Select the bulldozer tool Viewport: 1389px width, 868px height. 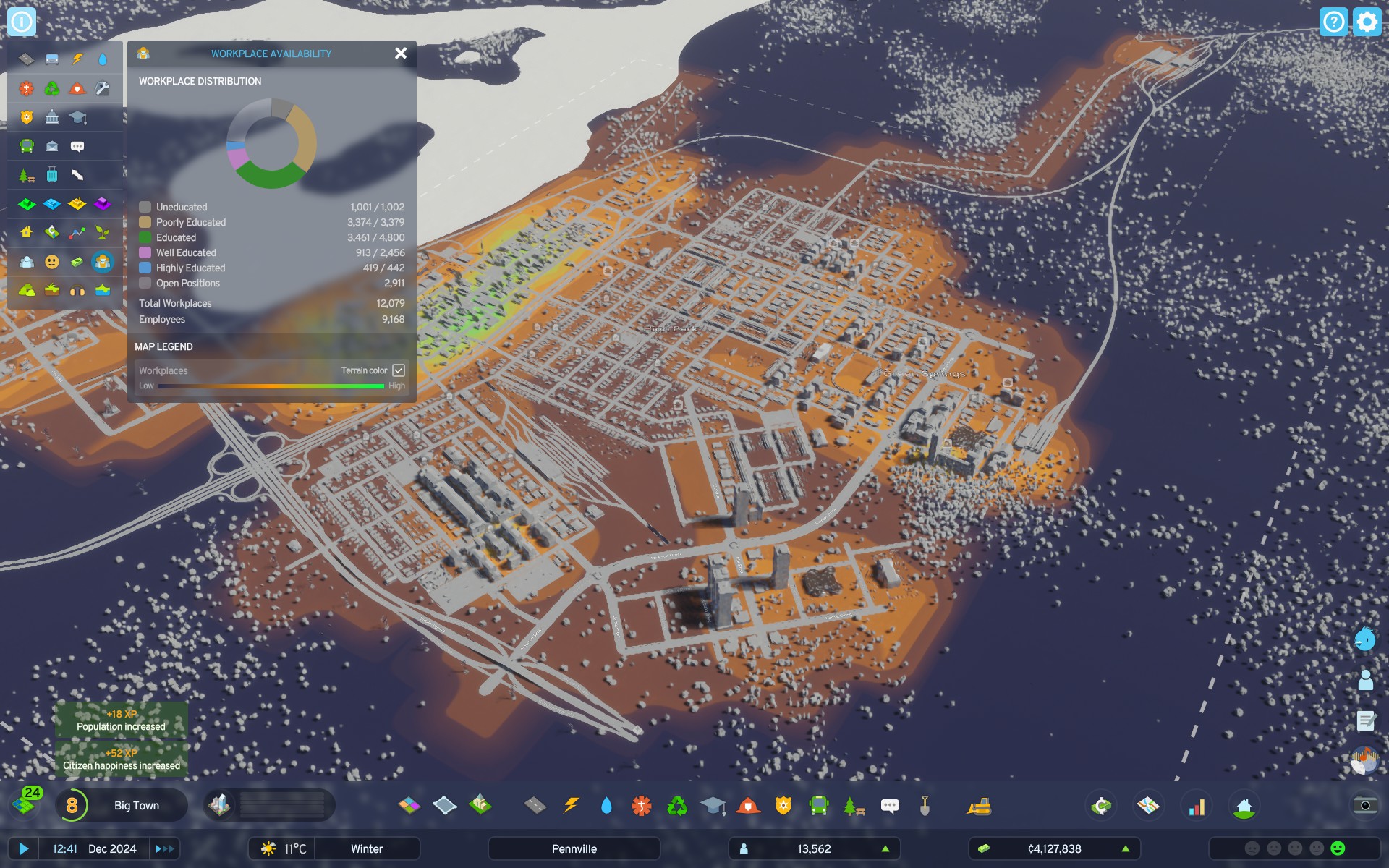(x=979, y=806)
